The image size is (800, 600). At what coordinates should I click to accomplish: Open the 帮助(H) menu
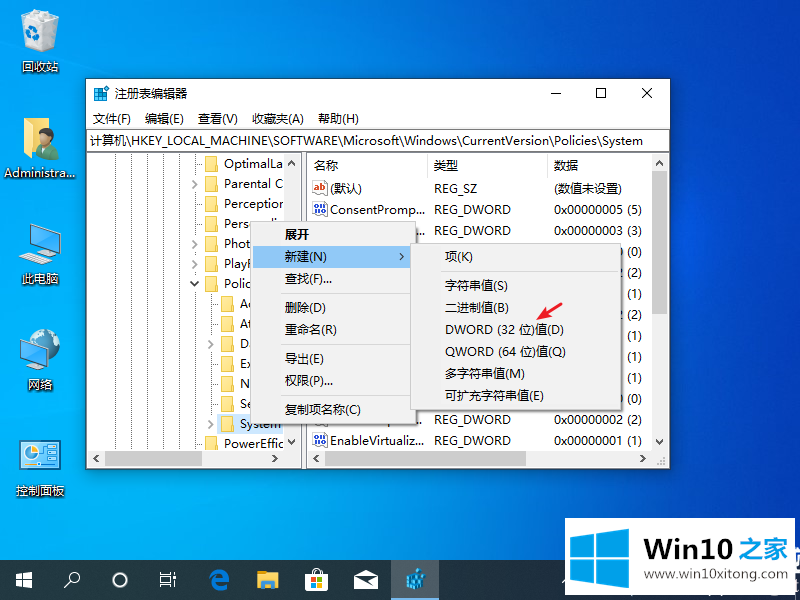click(x=338, y=119)
